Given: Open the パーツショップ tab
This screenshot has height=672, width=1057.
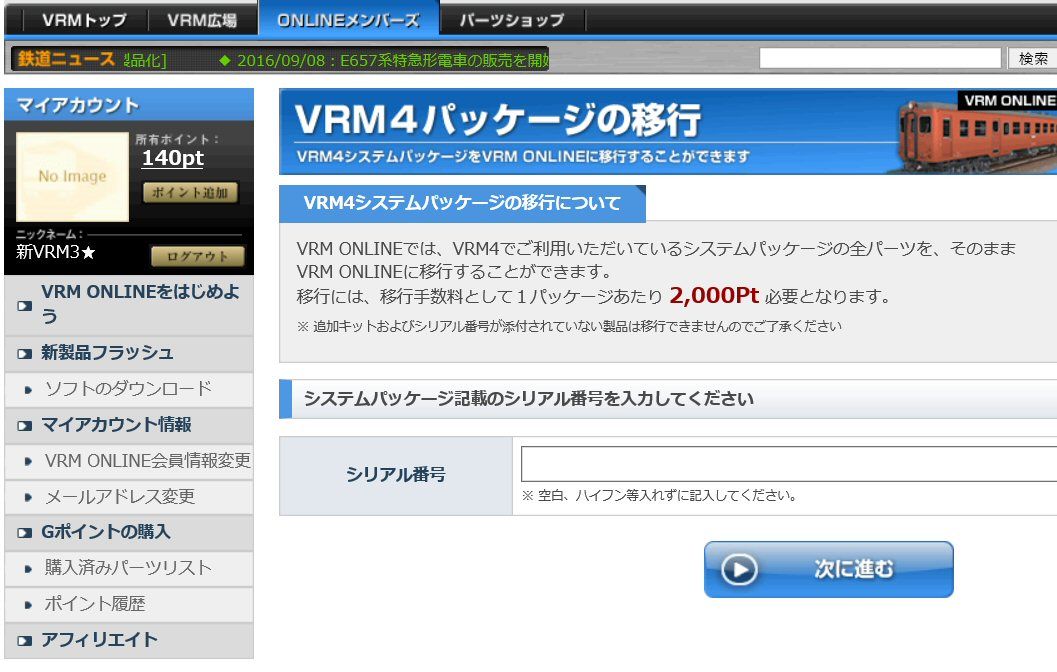Looking at the screenshot, I should (510, 17).
